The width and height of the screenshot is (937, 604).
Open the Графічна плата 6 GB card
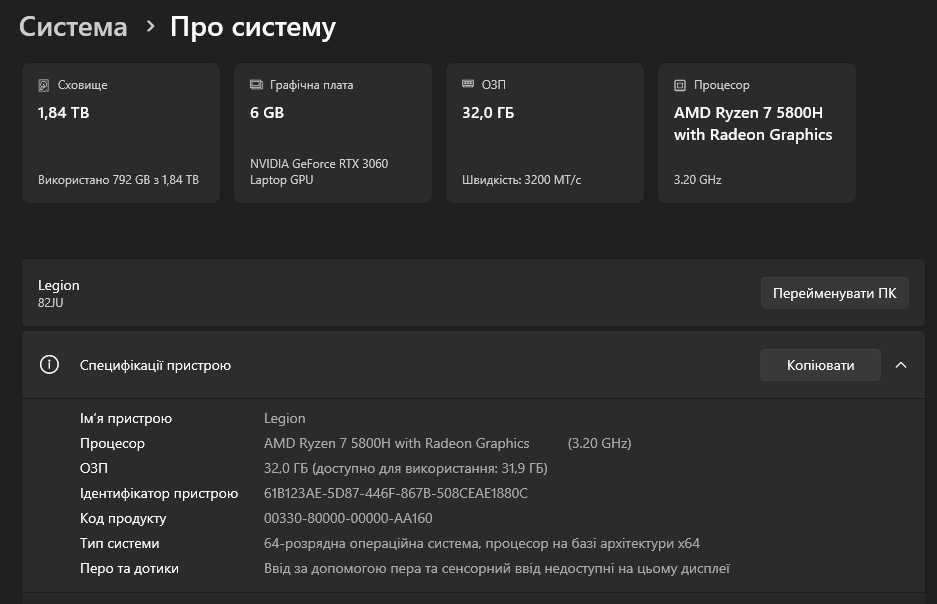[333, 133]
